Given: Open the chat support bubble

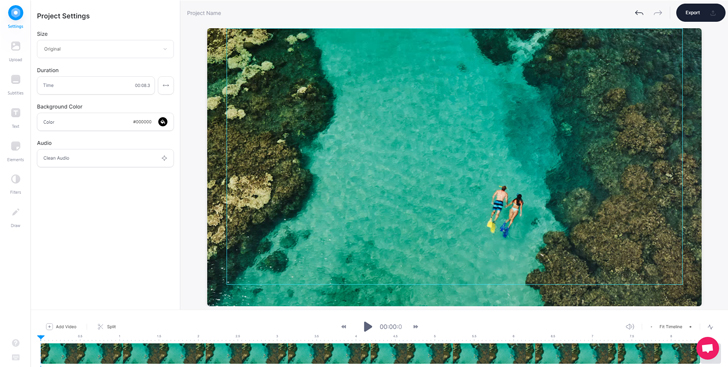Looking at the screenshot, I should [x=707, y=348].
